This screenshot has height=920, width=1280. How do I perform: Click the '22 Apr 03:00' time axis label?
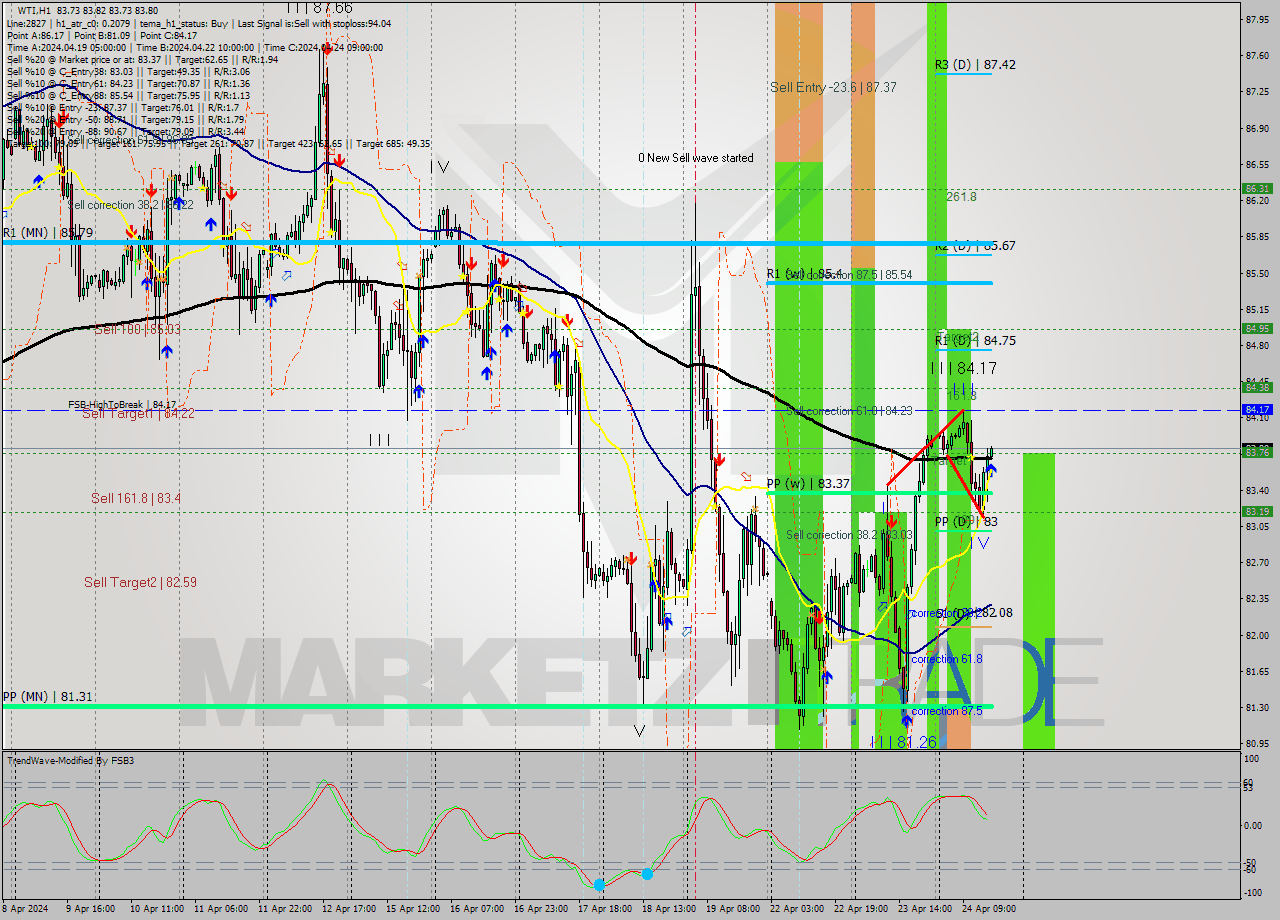797,909
